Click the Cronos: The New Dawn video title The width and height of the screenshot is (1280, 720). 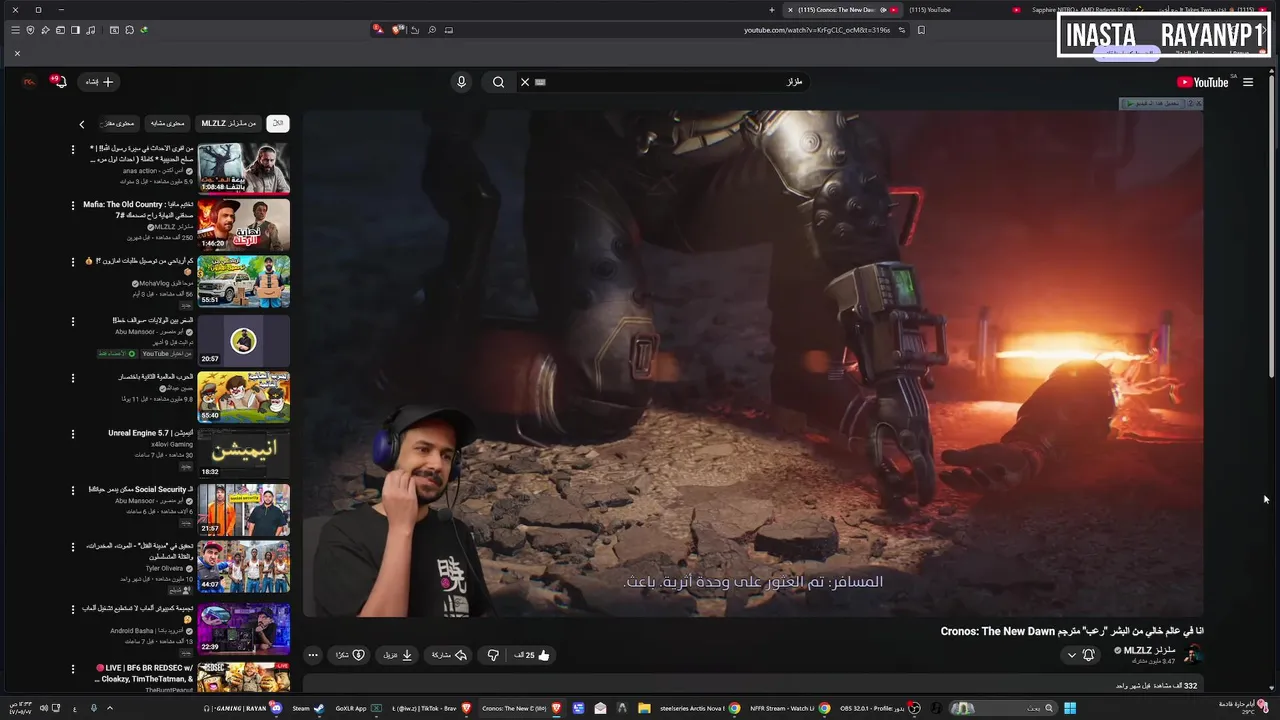(1072, 631)
